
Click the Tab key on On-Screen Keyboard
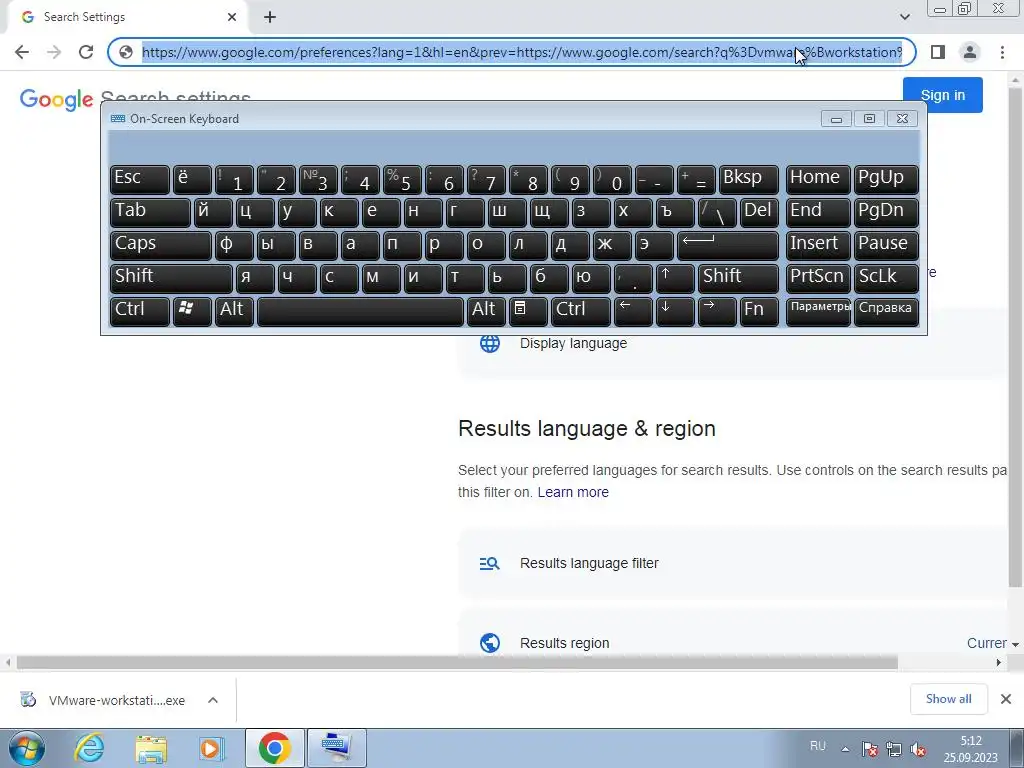(x=150, y=212)
